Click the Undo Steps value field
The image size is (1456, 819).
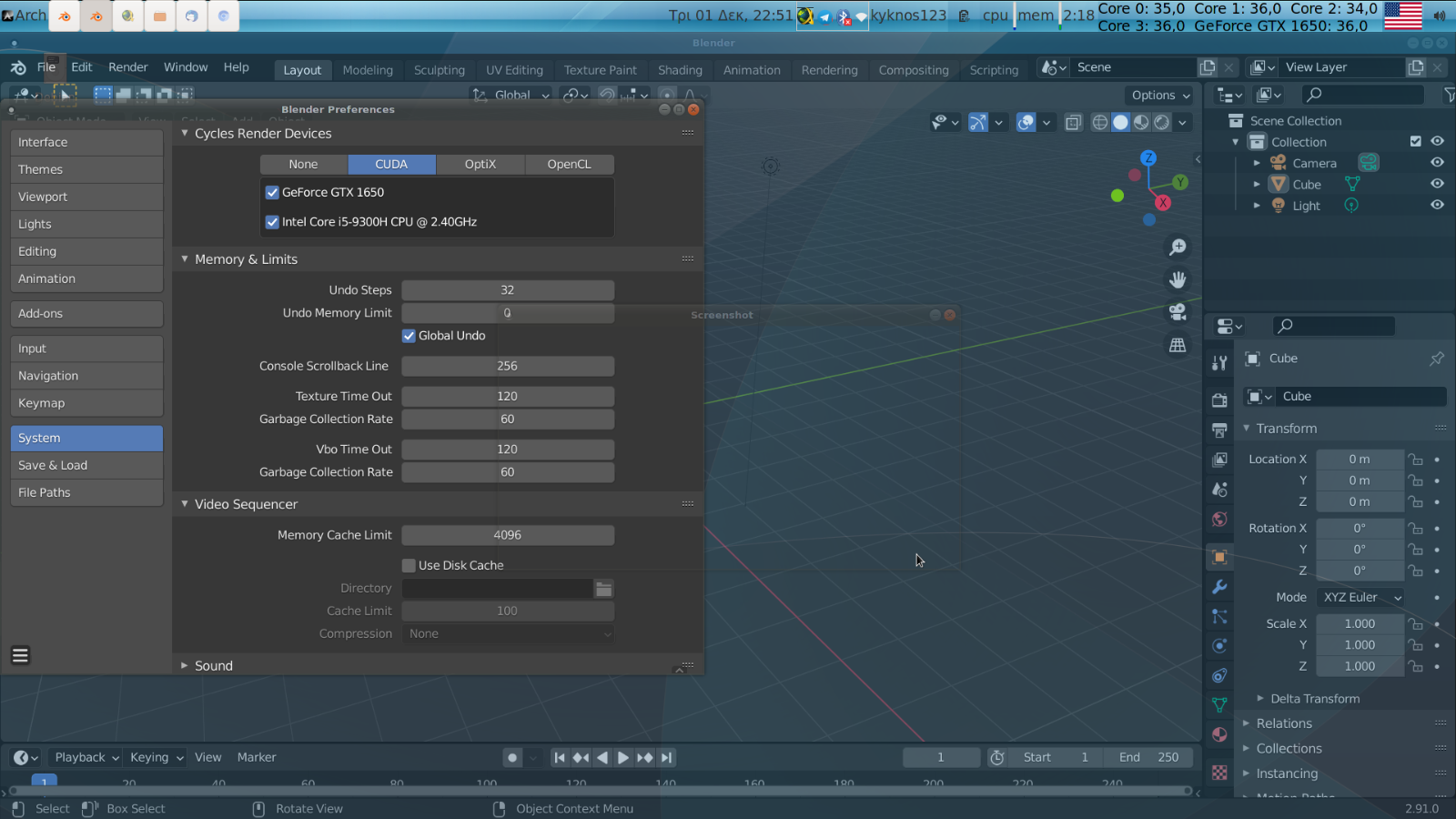click(x=508, y=290)
